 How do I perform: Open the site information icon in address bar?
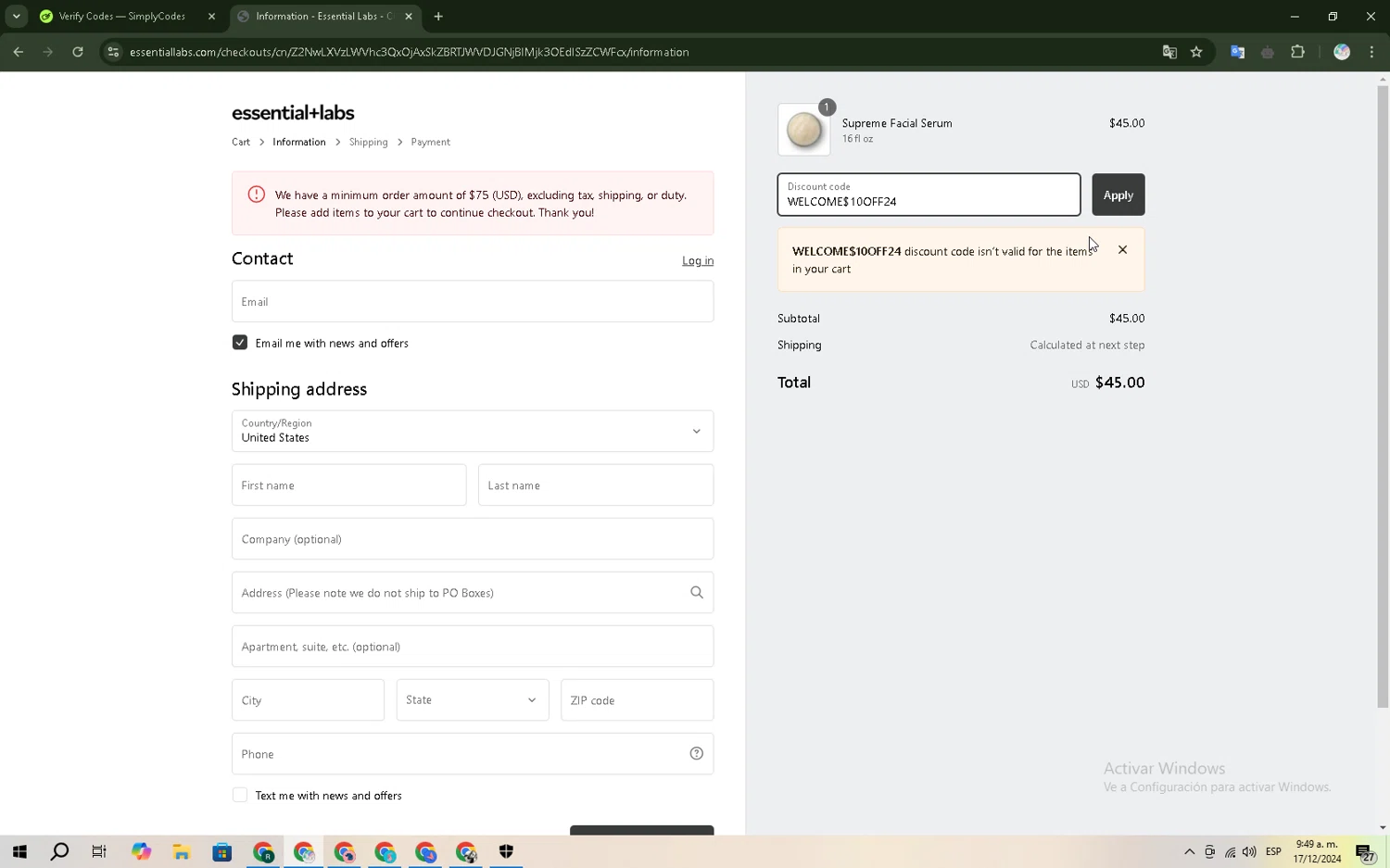tap(113, 52)
